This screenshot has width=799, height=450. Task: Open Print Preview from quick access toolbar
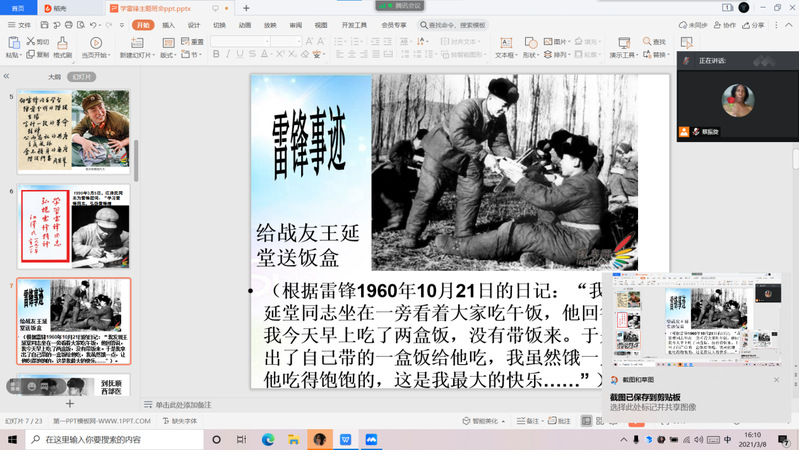[x=81, y=25]
